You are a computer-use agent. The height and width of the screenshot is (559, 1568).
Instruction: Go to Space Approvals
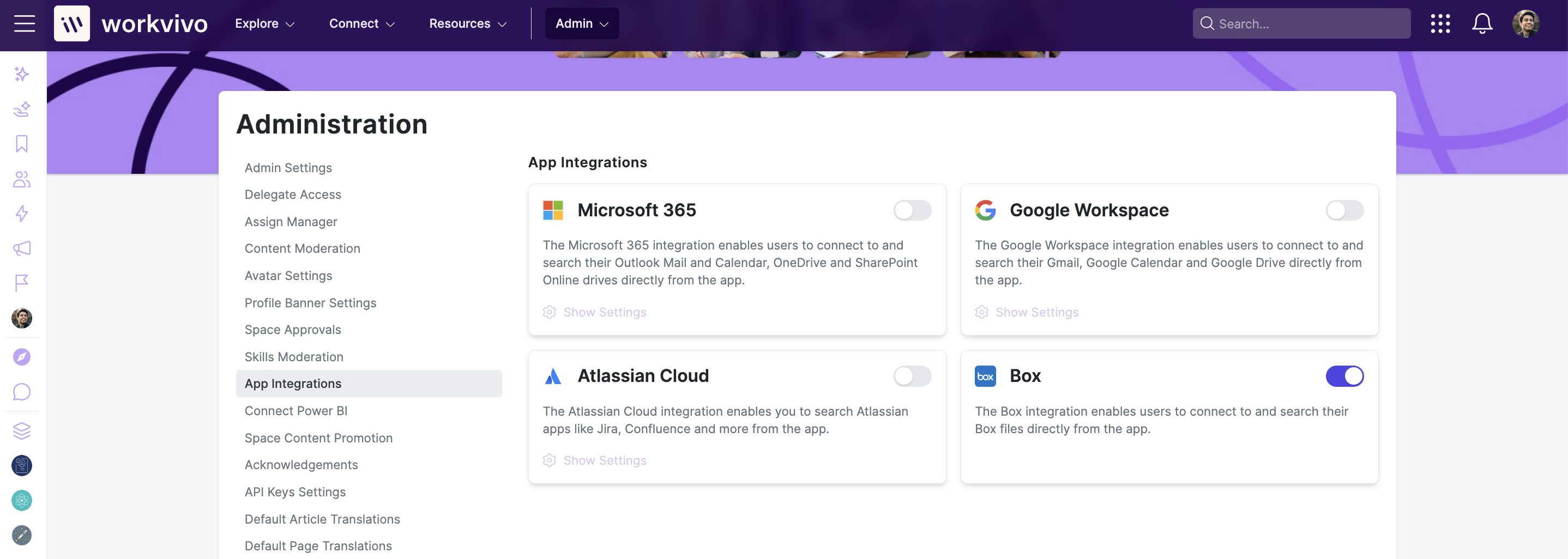click(292, 330)
